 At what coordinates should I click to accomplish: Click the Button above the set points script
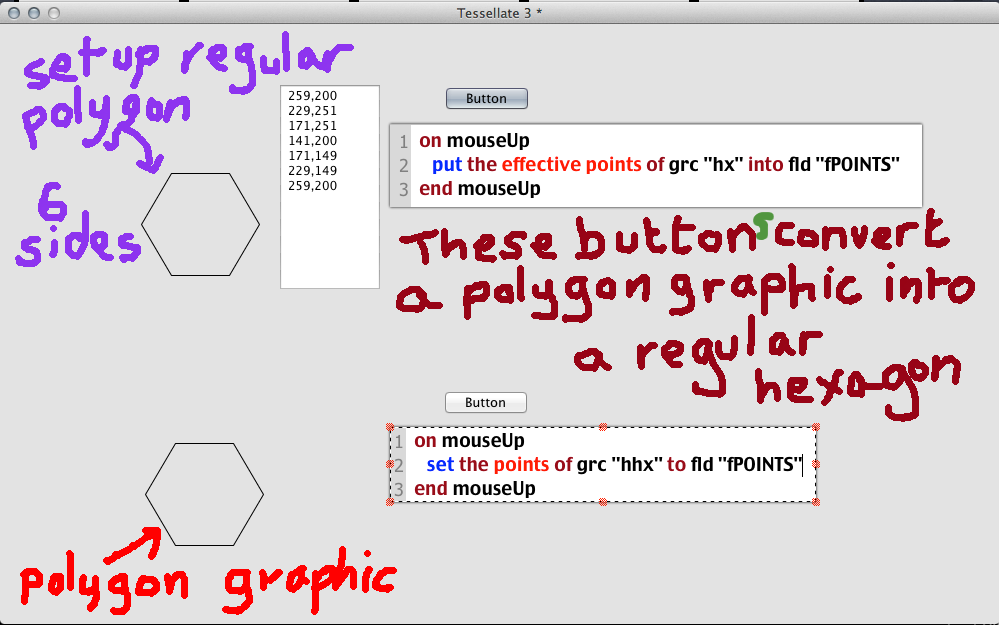(x=485, y=403)
